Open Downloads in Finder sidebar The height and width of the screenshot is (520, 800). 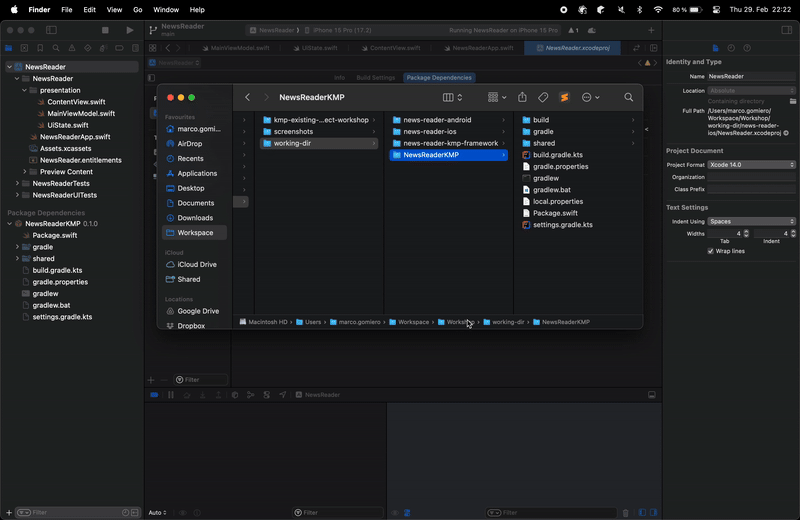[194, 218]
